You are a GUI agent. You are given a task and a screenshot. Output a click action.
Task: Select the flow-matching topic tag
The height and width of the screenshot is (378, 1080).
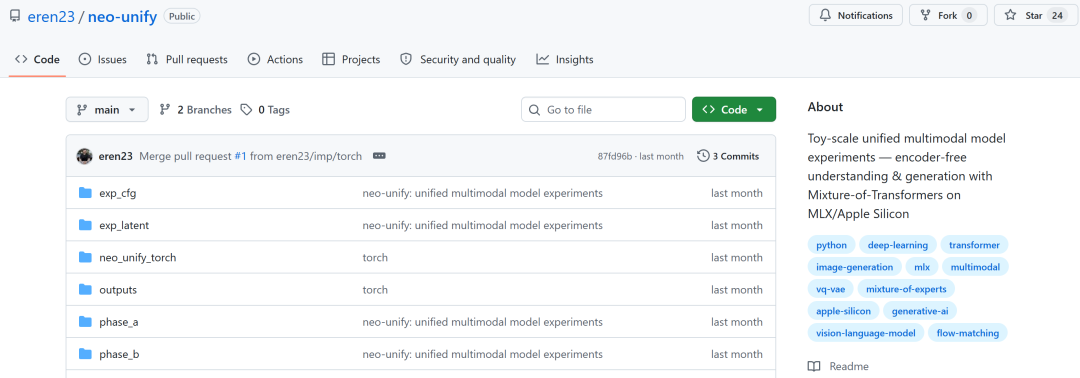(968, 333)
